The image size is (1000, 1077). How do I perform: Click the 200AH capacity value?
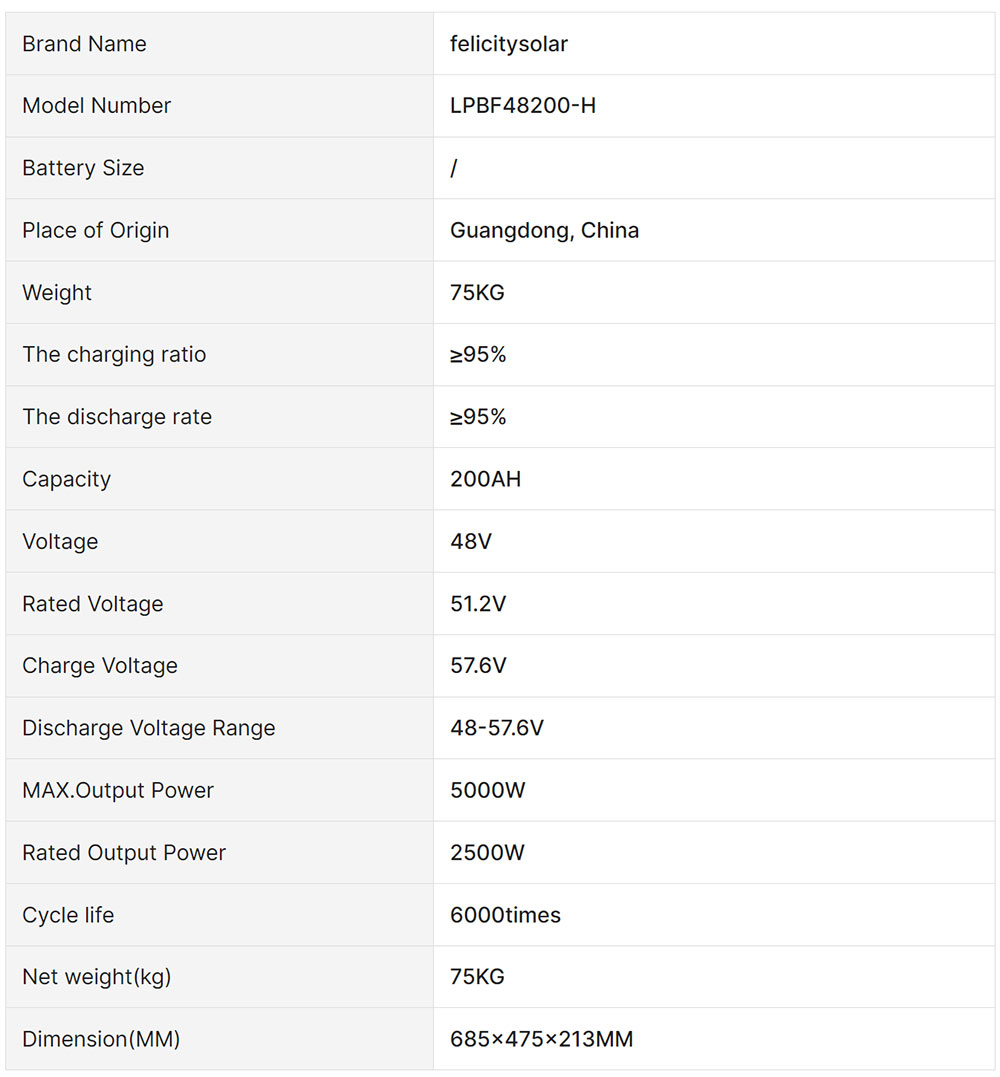click(x=486, y=479)
